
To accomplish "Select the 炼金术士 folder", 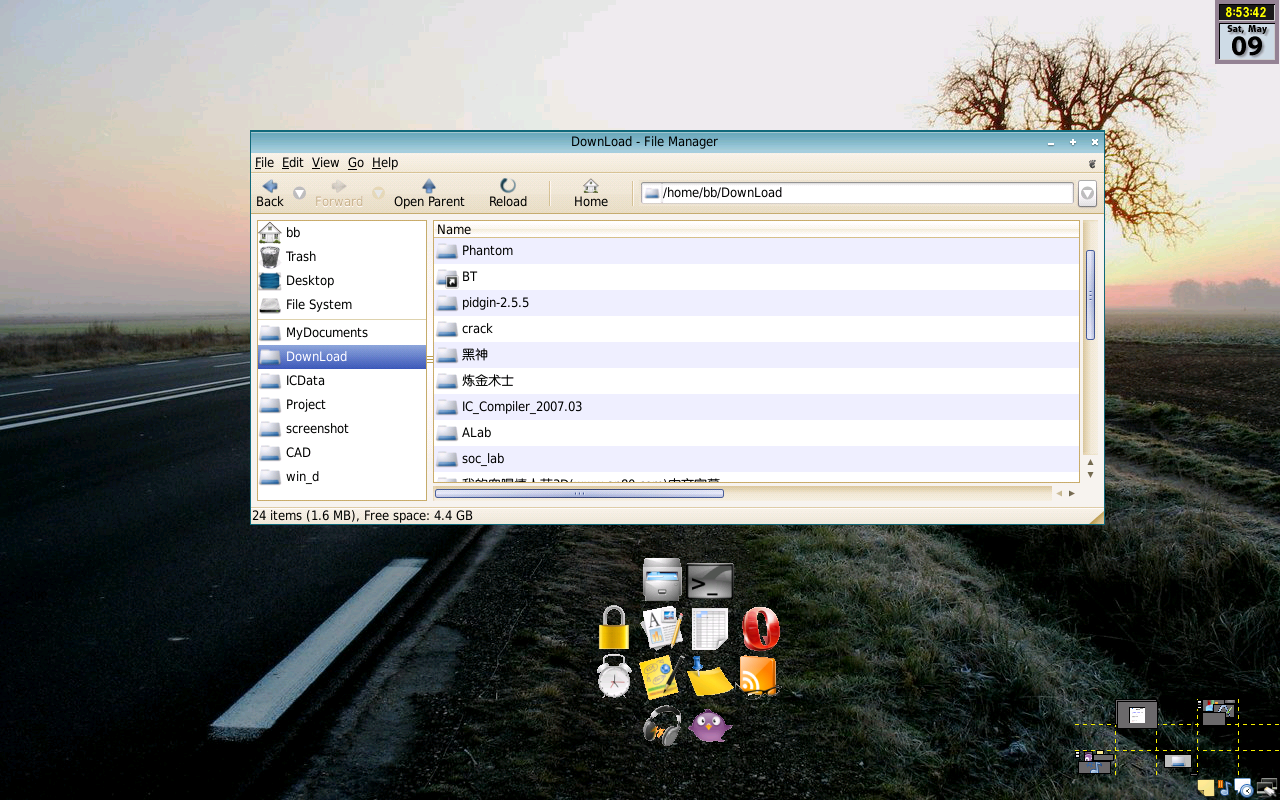I will click(x=756, y=381).
